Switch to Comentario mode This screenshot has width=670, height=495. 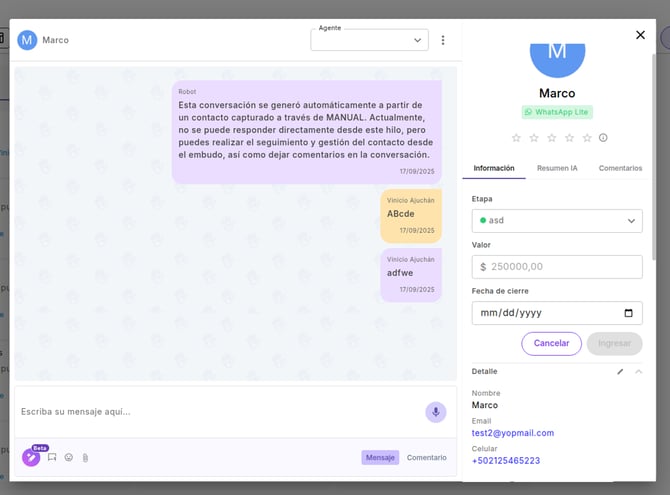(427, 457)
